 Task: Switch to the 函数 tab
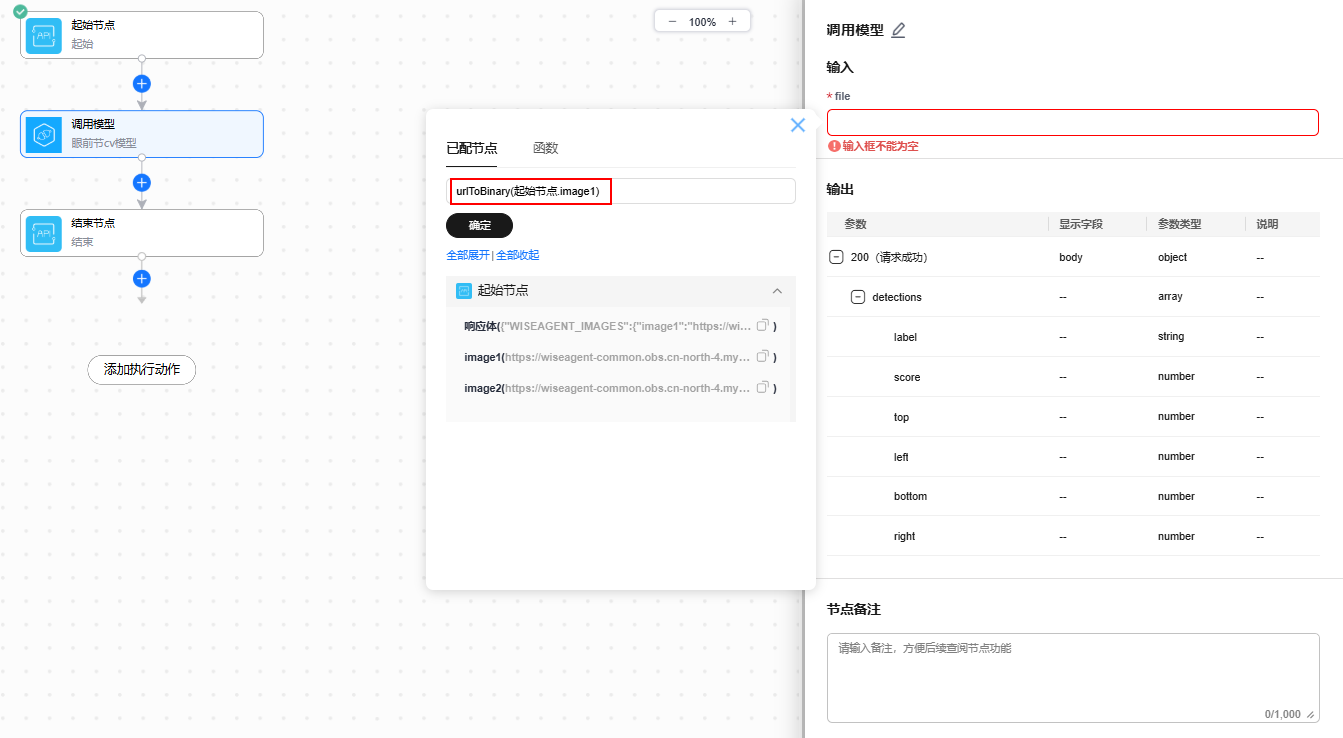click(545, 148)
